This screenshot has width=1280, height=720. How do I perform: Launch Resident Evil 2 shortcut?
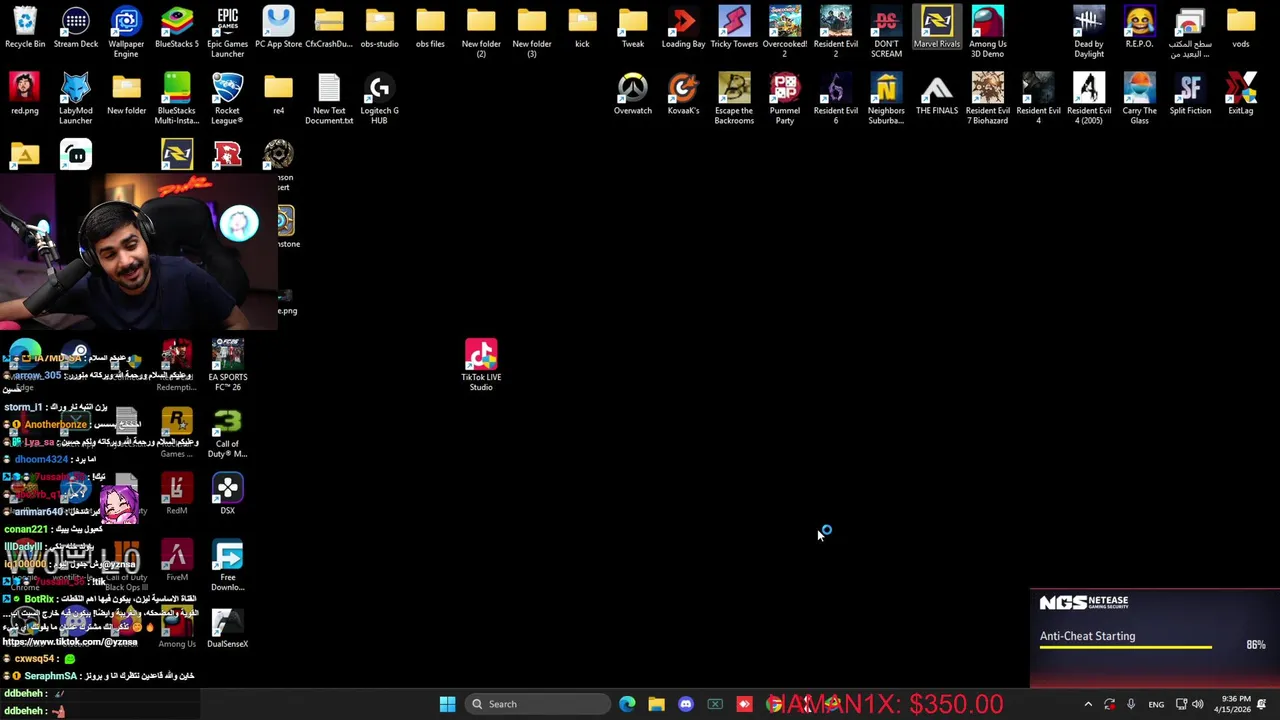(x=836, y=32)
